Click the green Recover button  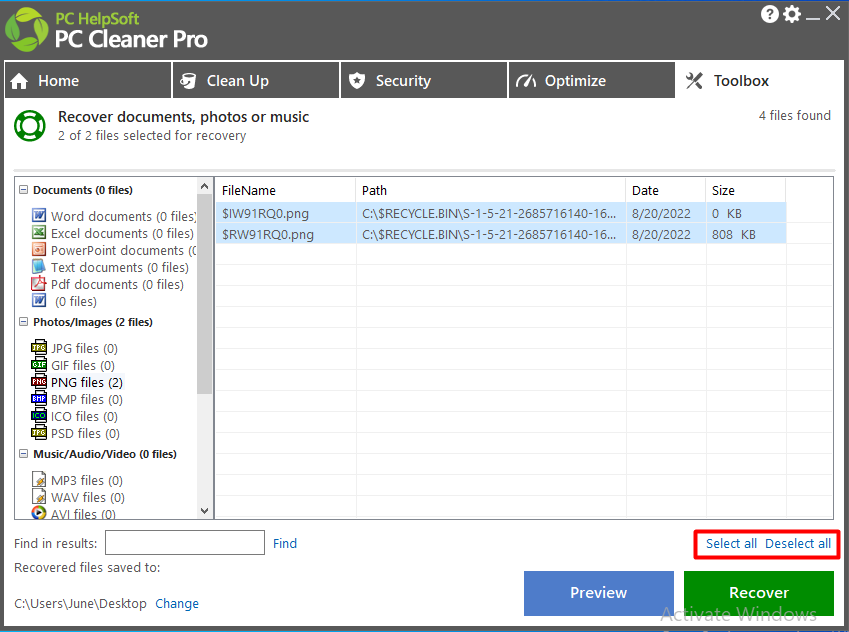759,593
